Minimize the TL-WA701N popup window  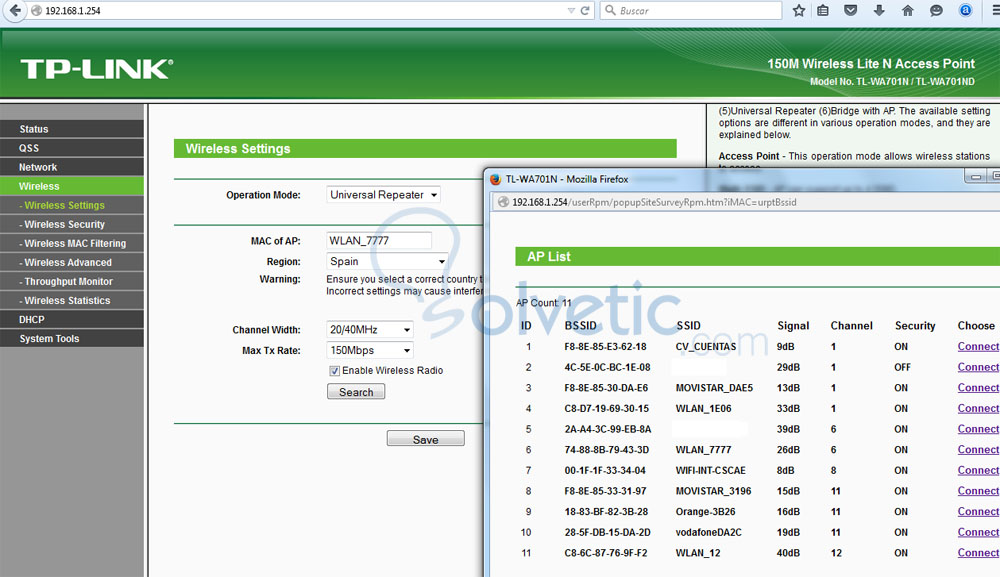[x=975, y=177]
